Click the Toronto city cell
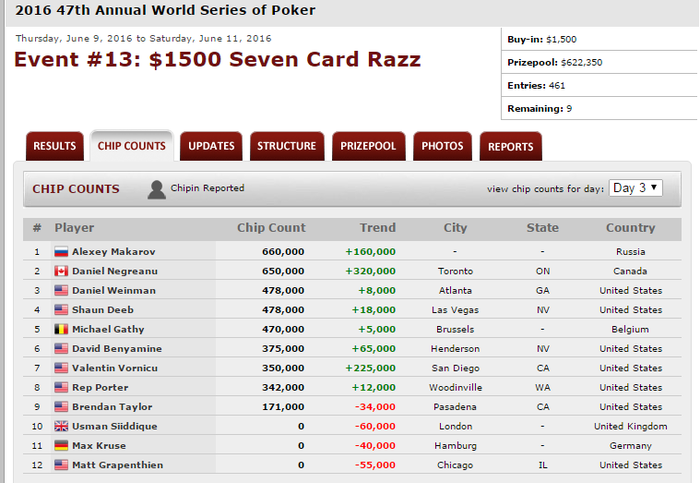 [x=455, y=271]
